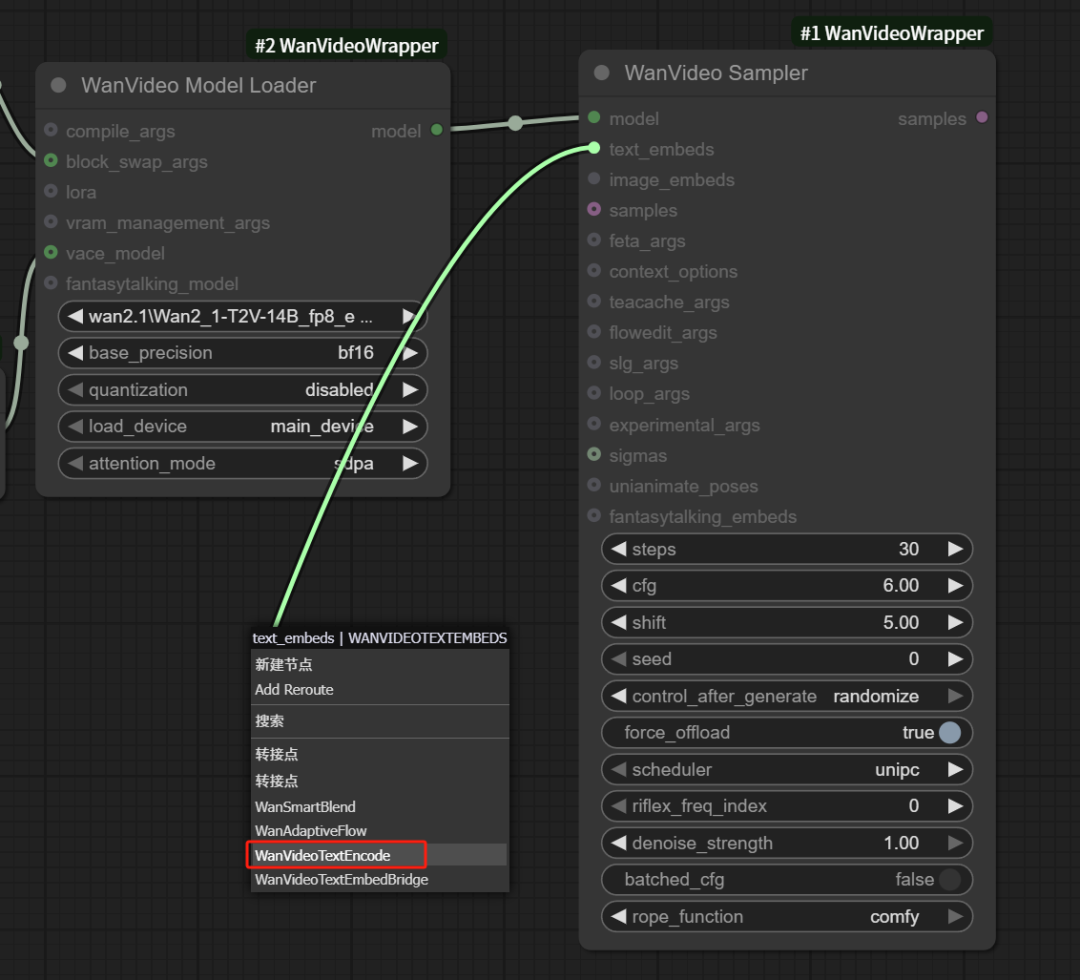Click the sigmas input dot on WanVideo Sampler

point(594,455)
